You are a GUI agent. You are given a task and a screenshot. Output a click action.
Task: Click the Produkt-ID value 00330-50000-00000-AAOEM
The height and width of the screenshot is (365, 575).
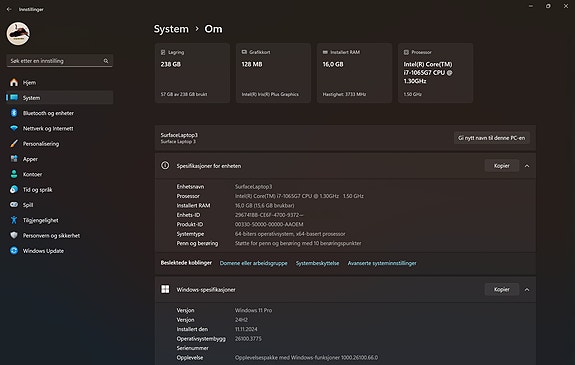pos(269,225)
